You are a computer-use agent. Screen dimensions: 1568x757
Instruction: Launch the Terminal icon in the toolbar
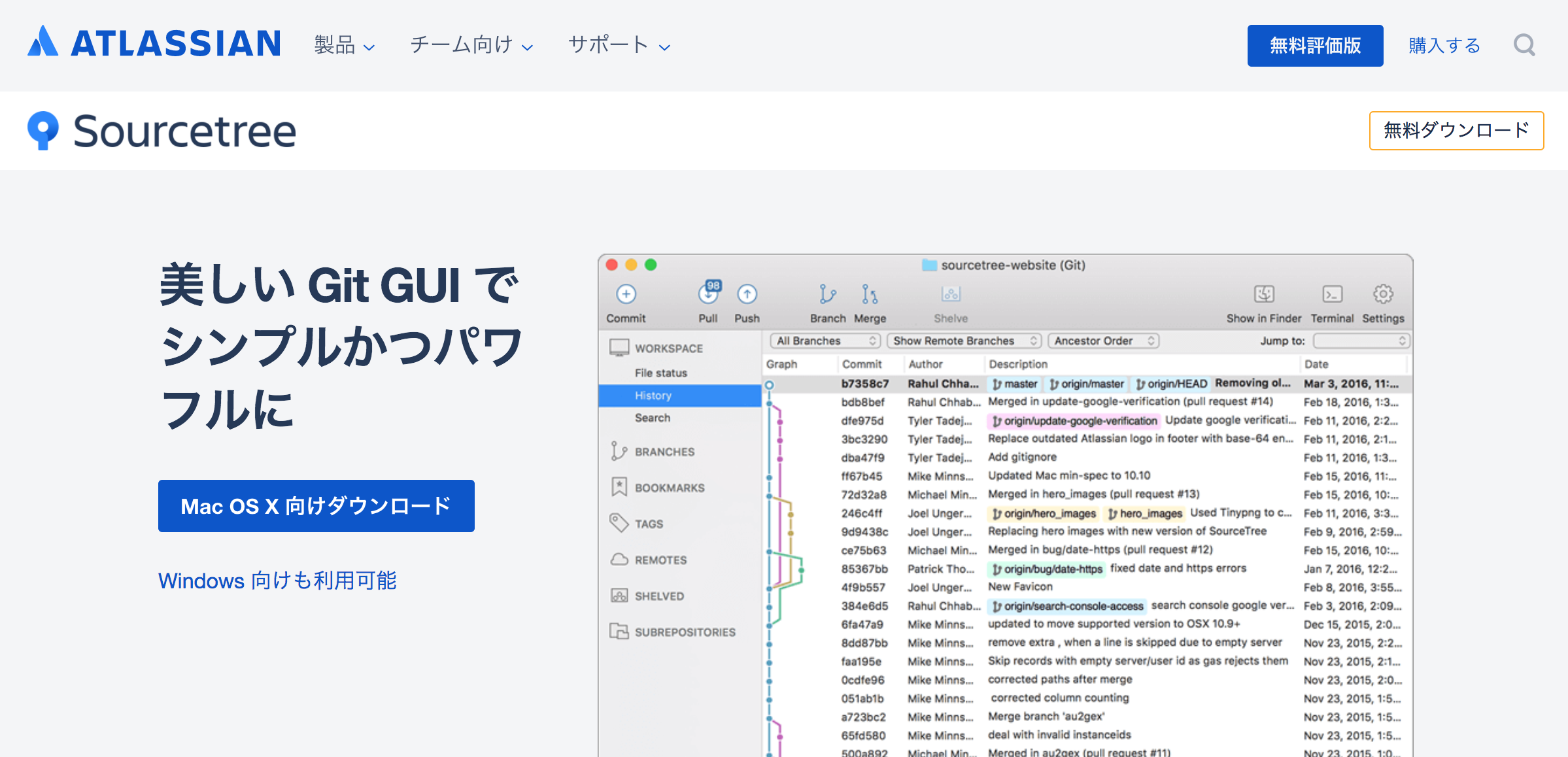click(1333, 295)
